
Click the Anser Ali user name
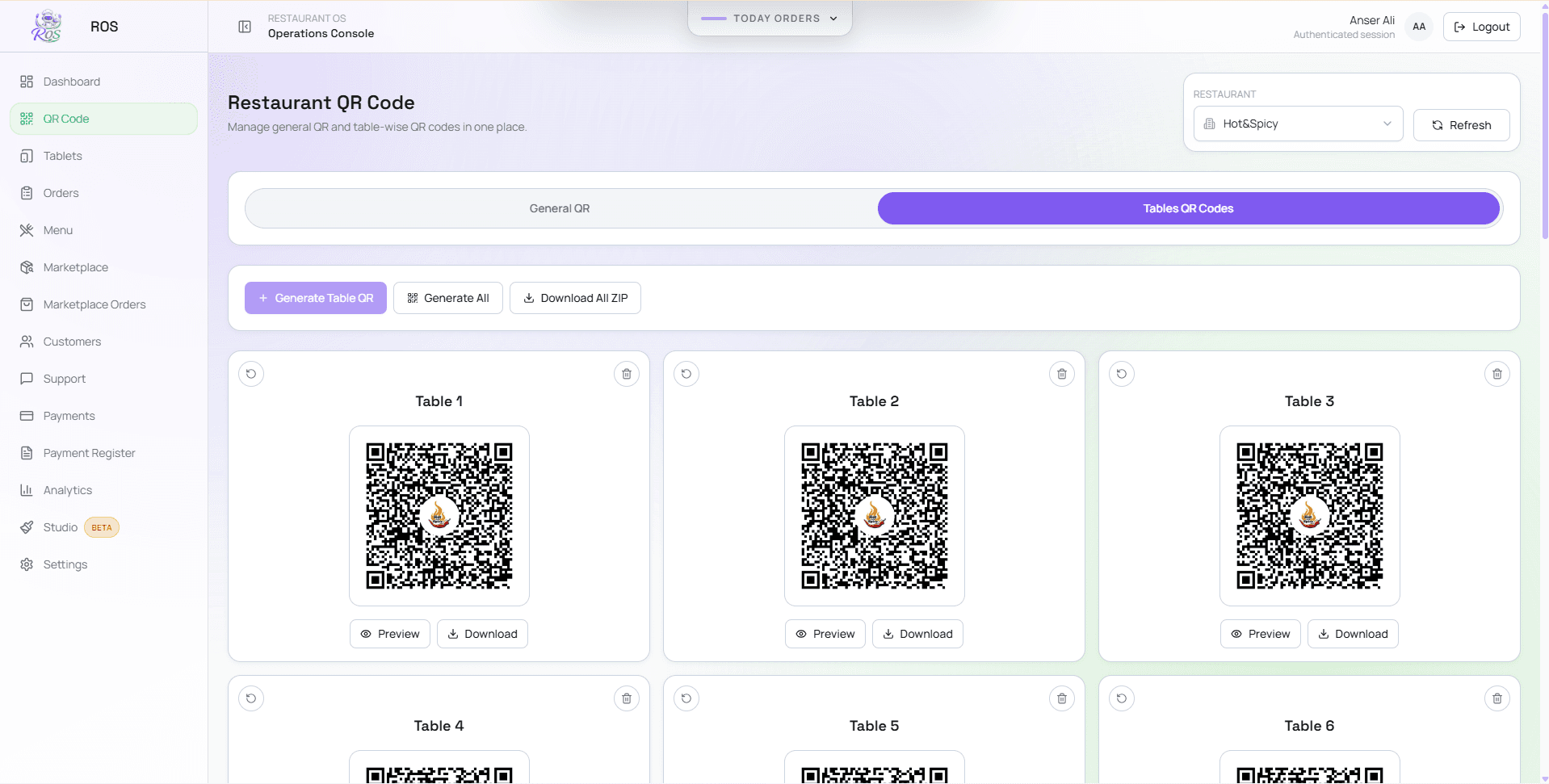tap(1371, 20)
